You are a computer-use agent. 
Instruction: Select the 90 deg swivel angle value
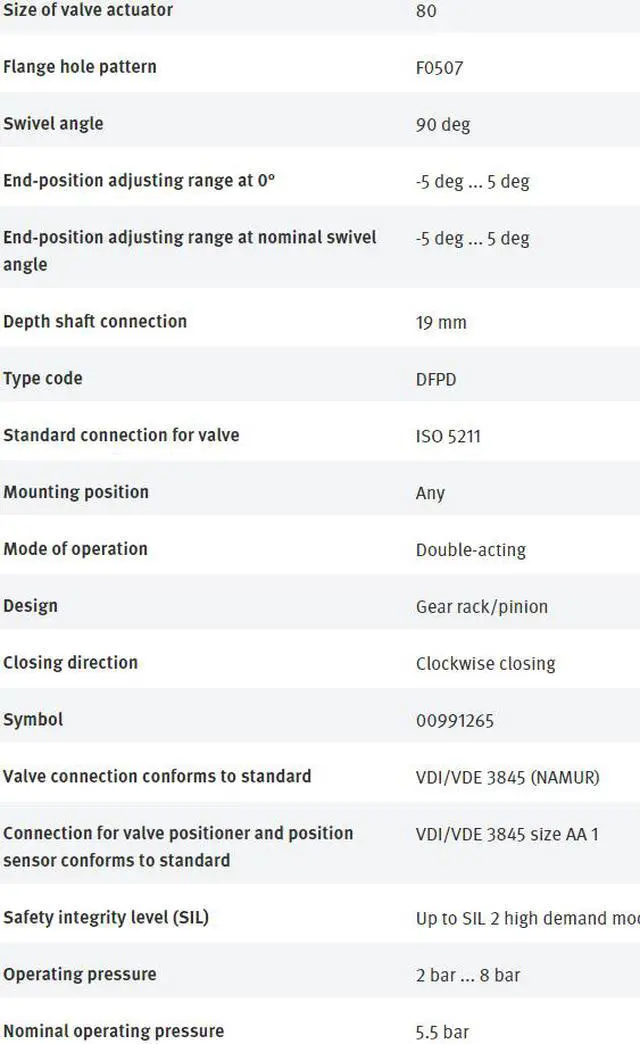click(443, 125)
